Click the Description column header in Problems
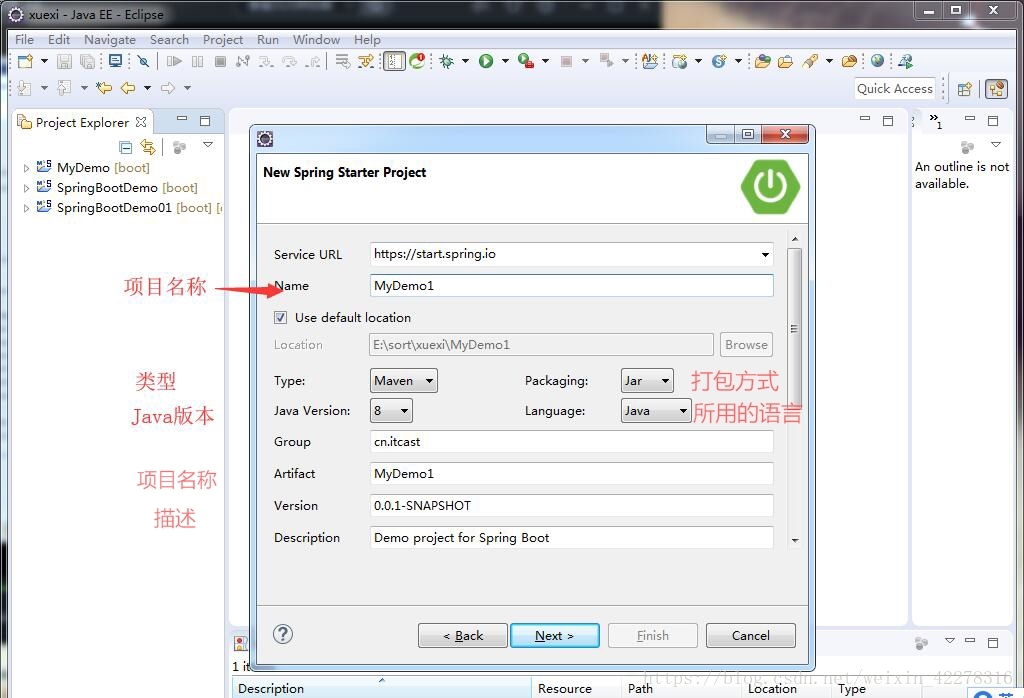This screenshot has width=1024, height=698. coord(382,688)
